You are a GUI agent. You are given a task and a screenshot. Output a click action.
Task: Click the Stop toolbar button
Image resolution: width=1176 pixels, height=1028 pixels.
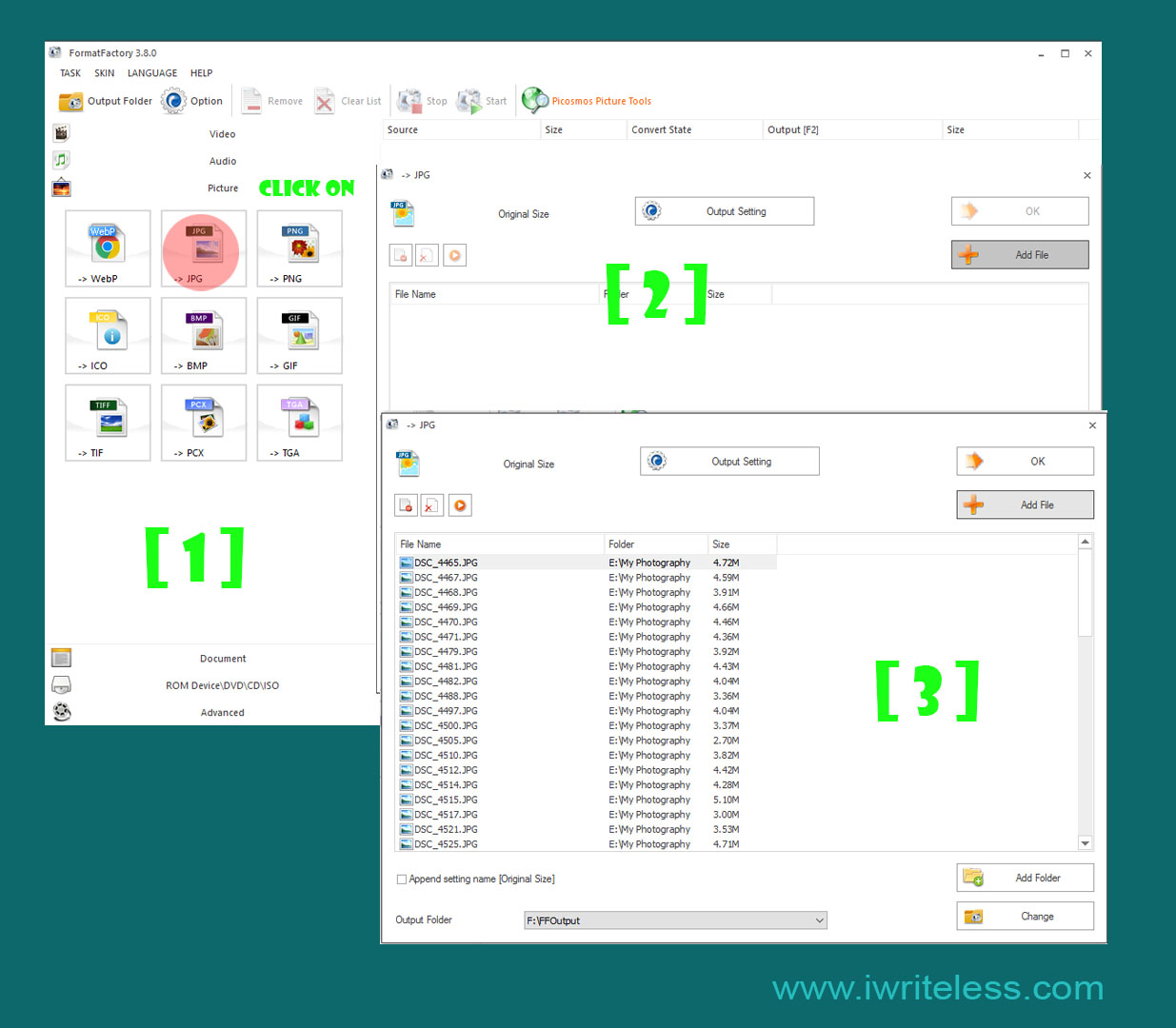click(x=423, y=101)
